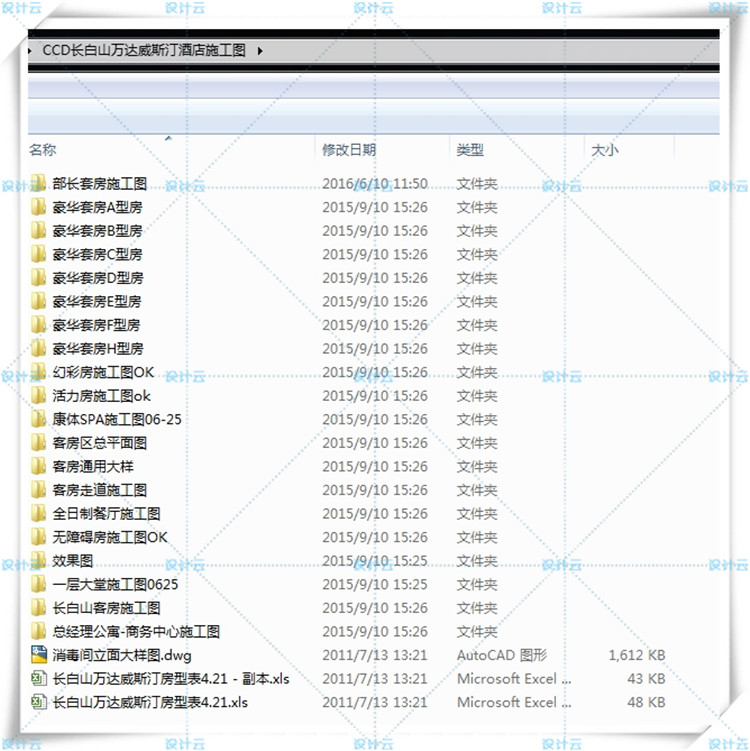This screenshot has height=751, width=750.
Task: Click the date cell of 消毒间立面大样图.dwg
Action: [x=375, y=655]
